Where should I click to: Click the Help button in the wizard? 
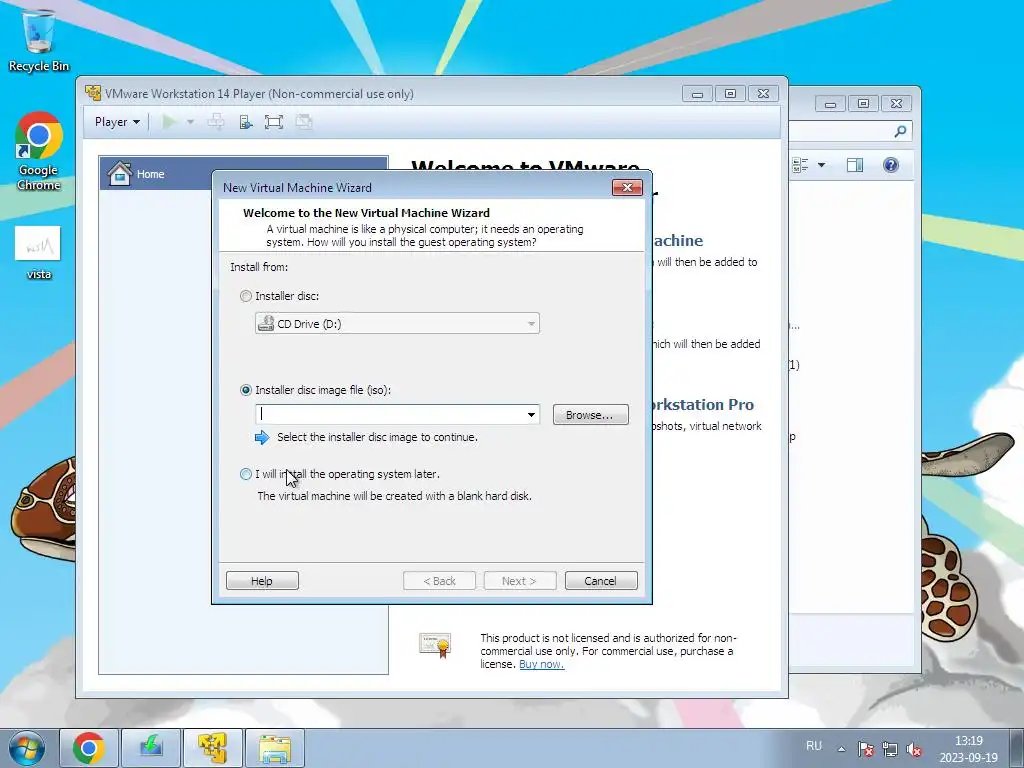[x=262, y=581]
